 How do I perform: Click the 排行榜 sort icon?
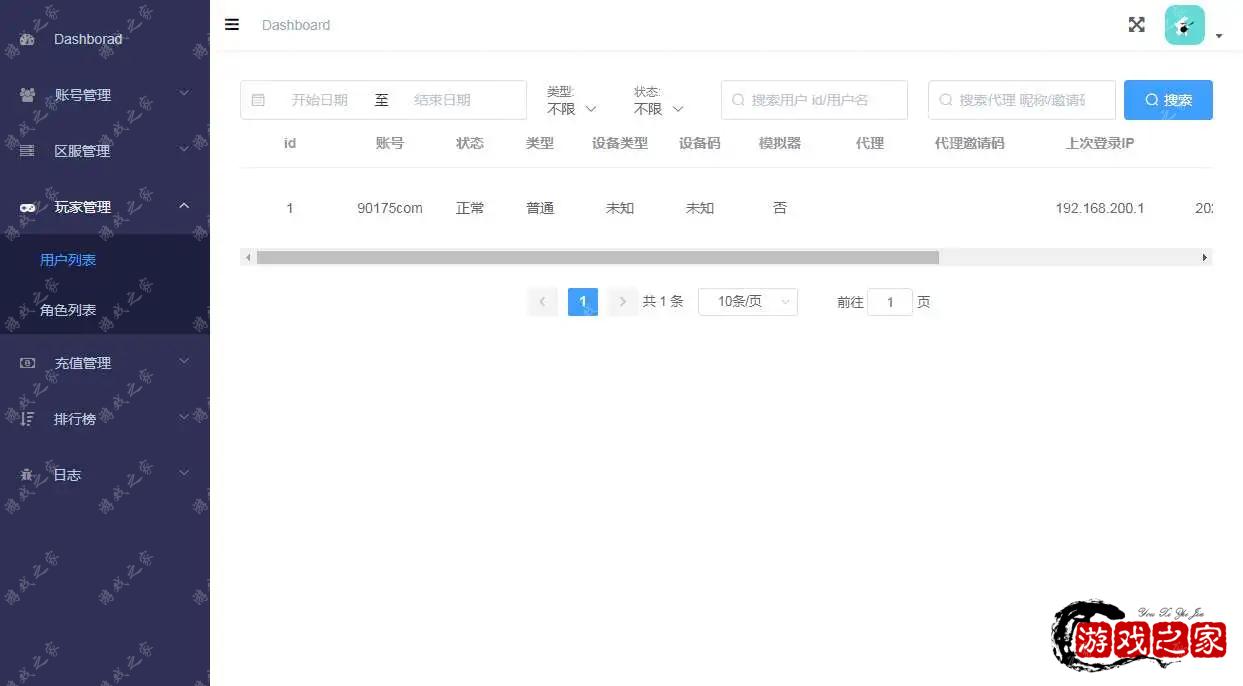pos(28,419)
